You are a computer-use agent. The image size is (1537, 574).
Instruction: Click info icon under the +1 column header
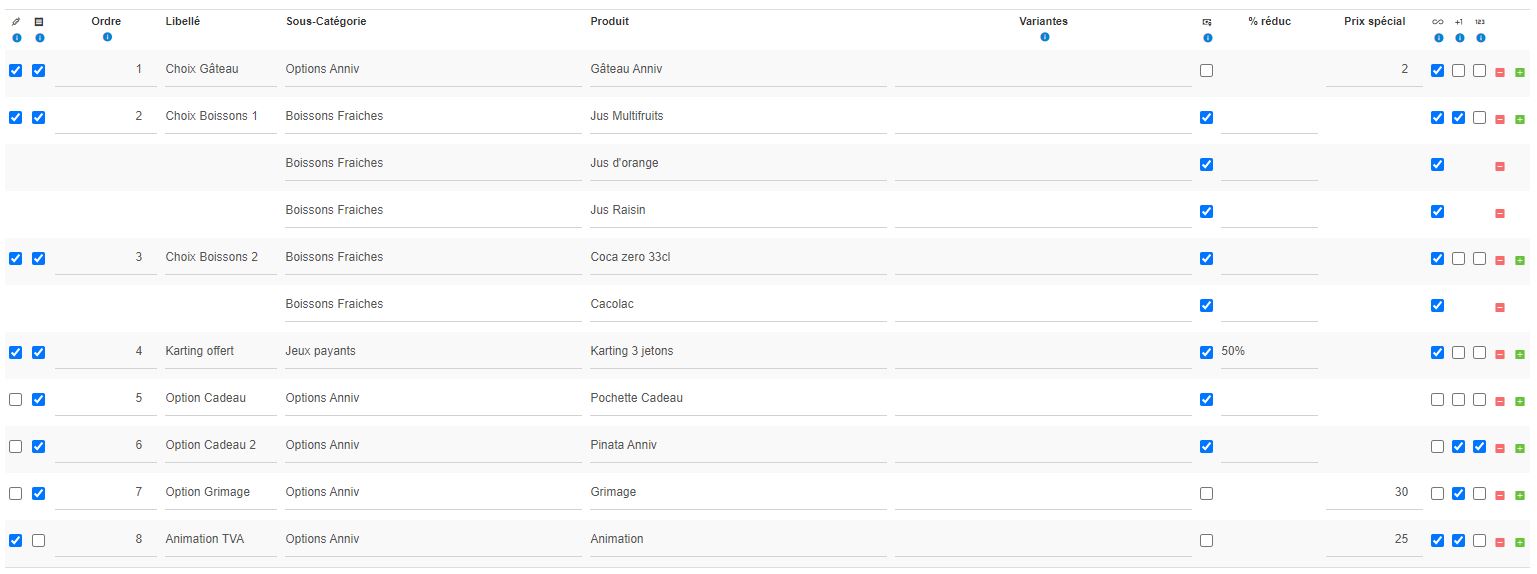point(1459,38)
